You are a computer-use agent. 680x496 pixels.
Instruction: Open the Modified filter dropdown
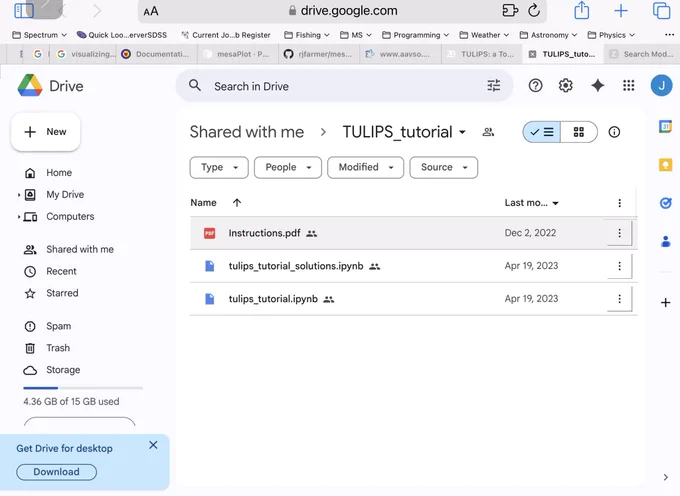pos(366,167)
